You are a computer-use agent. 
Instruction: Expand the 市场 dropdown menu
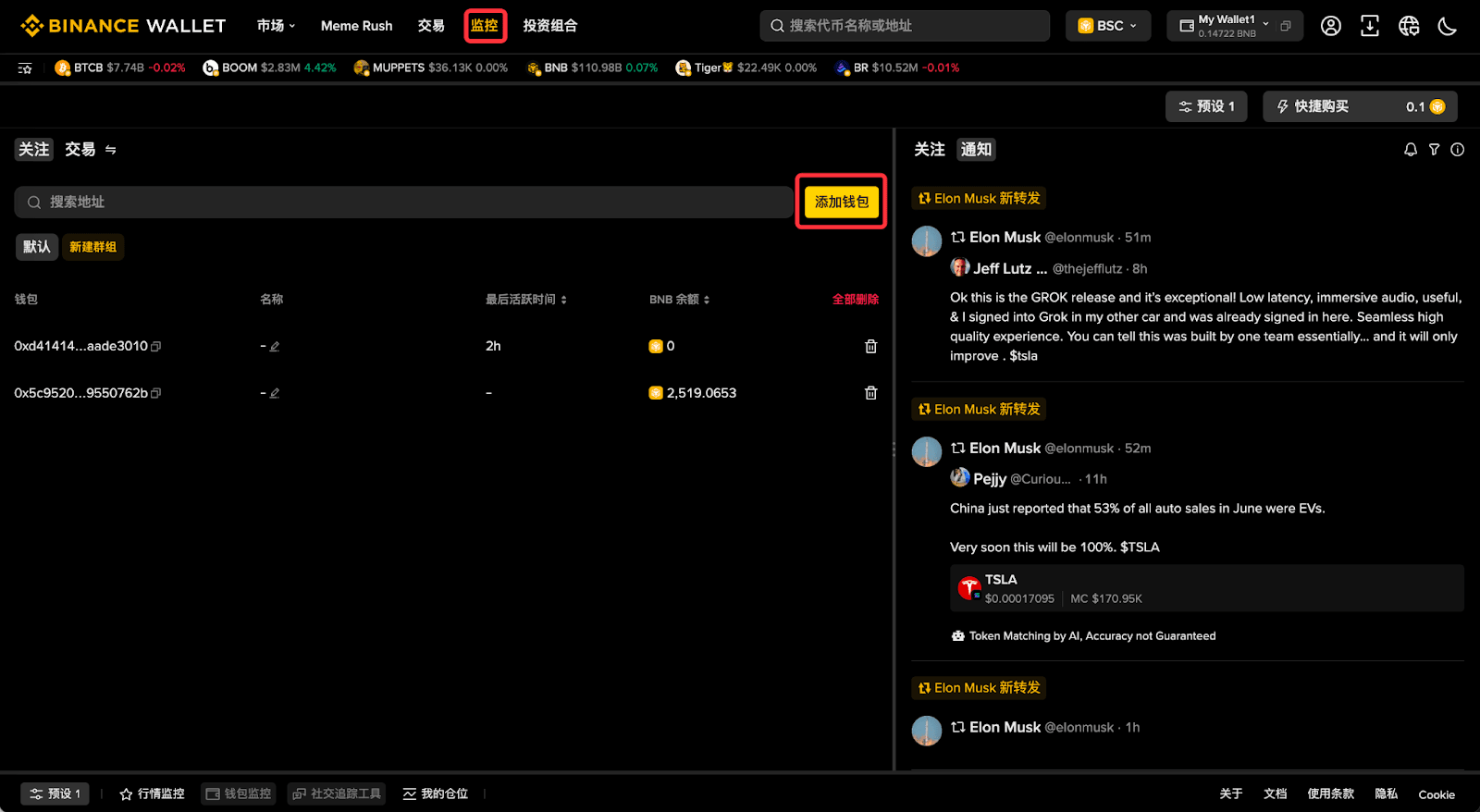coord(276,26)
